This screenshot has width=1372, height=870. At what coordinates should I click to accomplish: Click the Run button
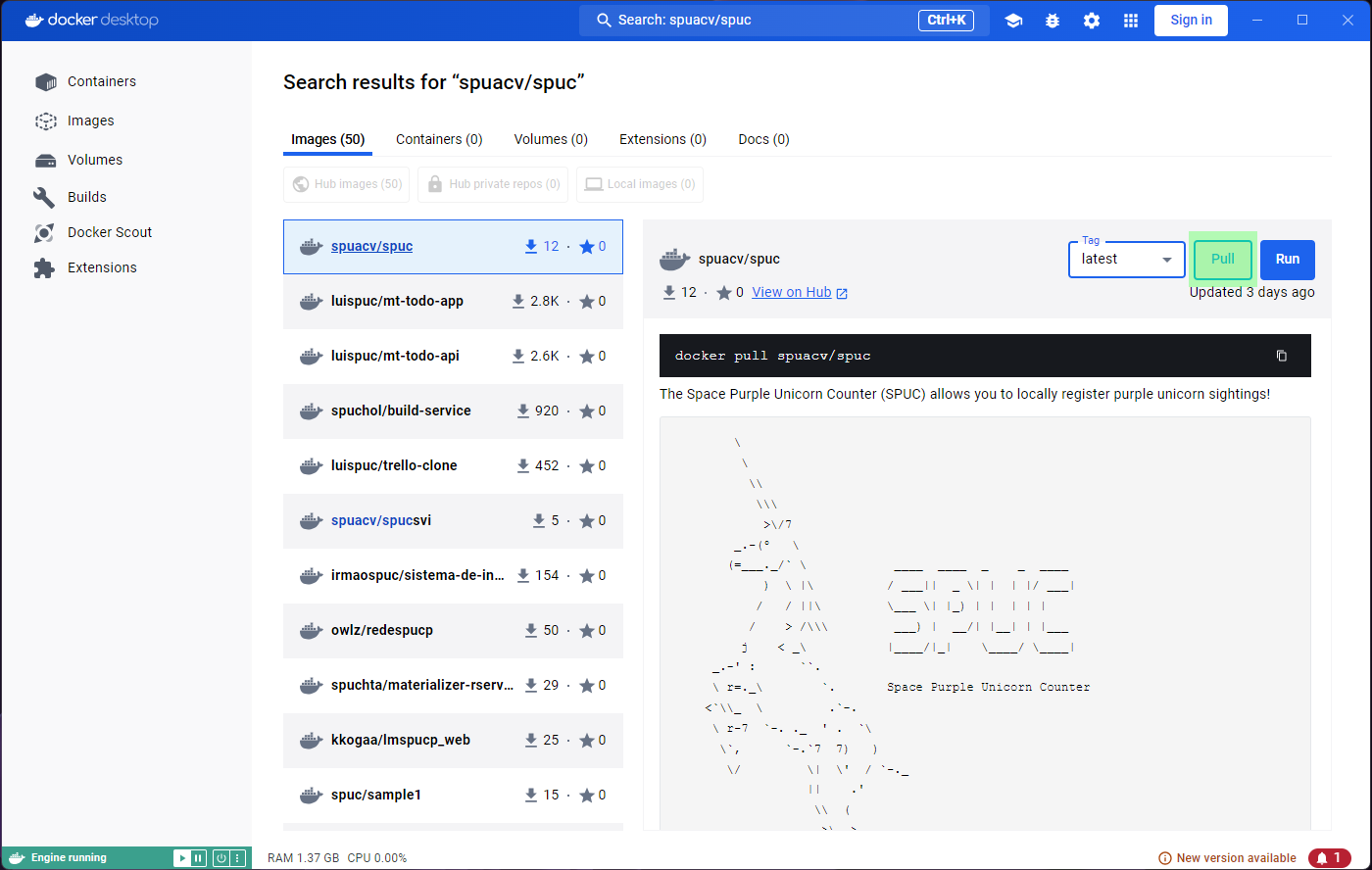click(x=1288, y=260)
